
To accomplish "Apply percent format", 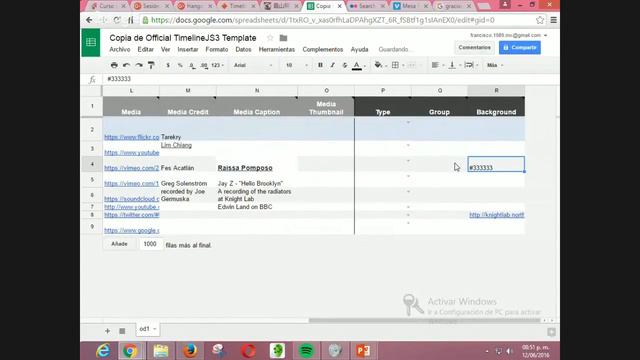I will (180, 65).
